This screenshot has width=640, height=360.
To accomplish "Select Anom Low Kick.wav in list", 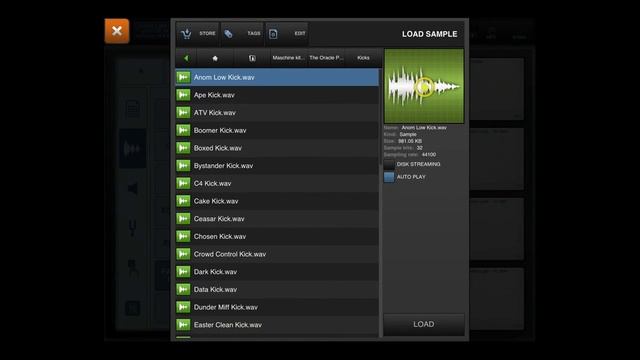I will coord(277,77).
